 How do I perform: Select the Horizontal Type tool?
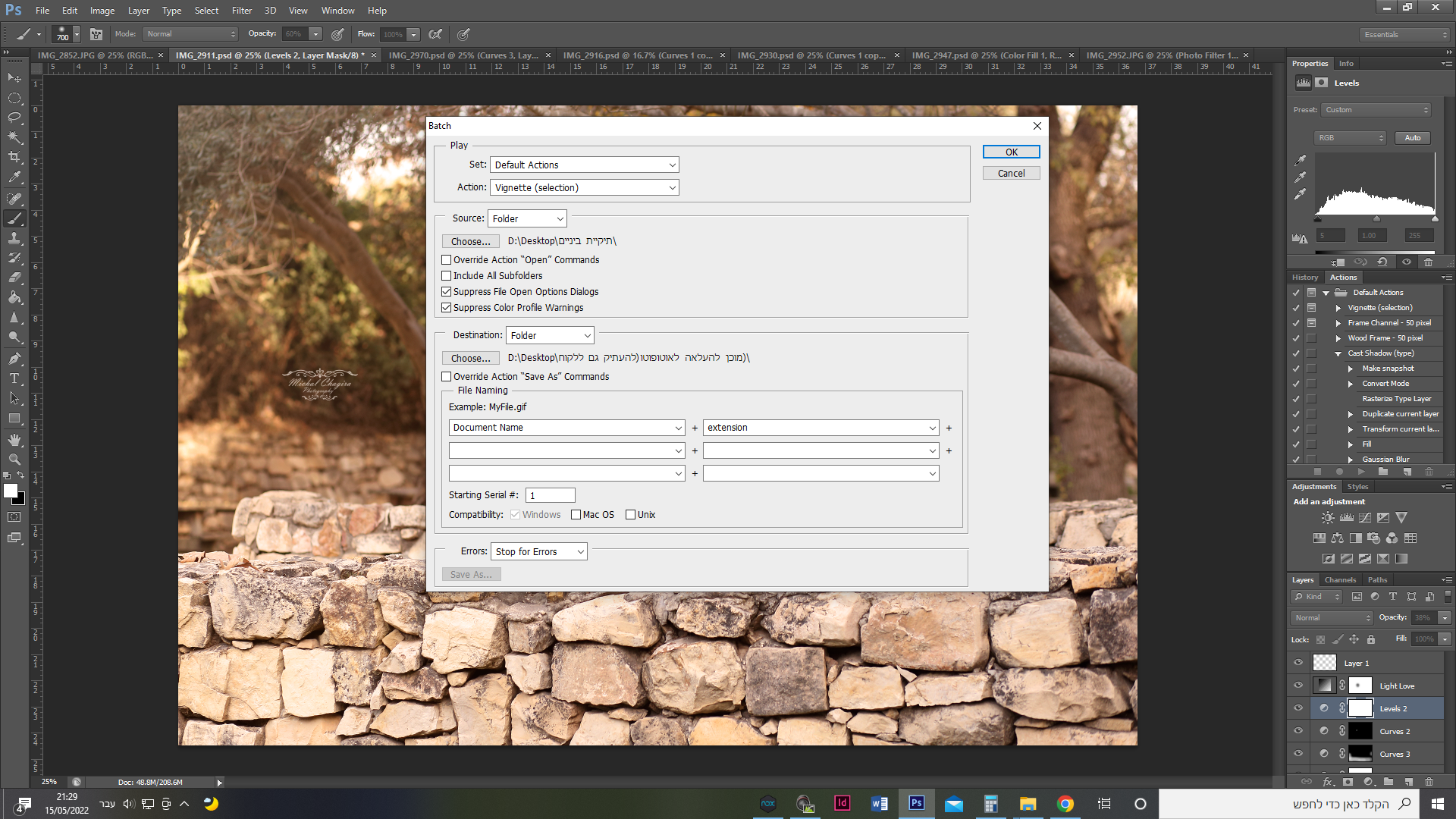[x=14, y=378]
